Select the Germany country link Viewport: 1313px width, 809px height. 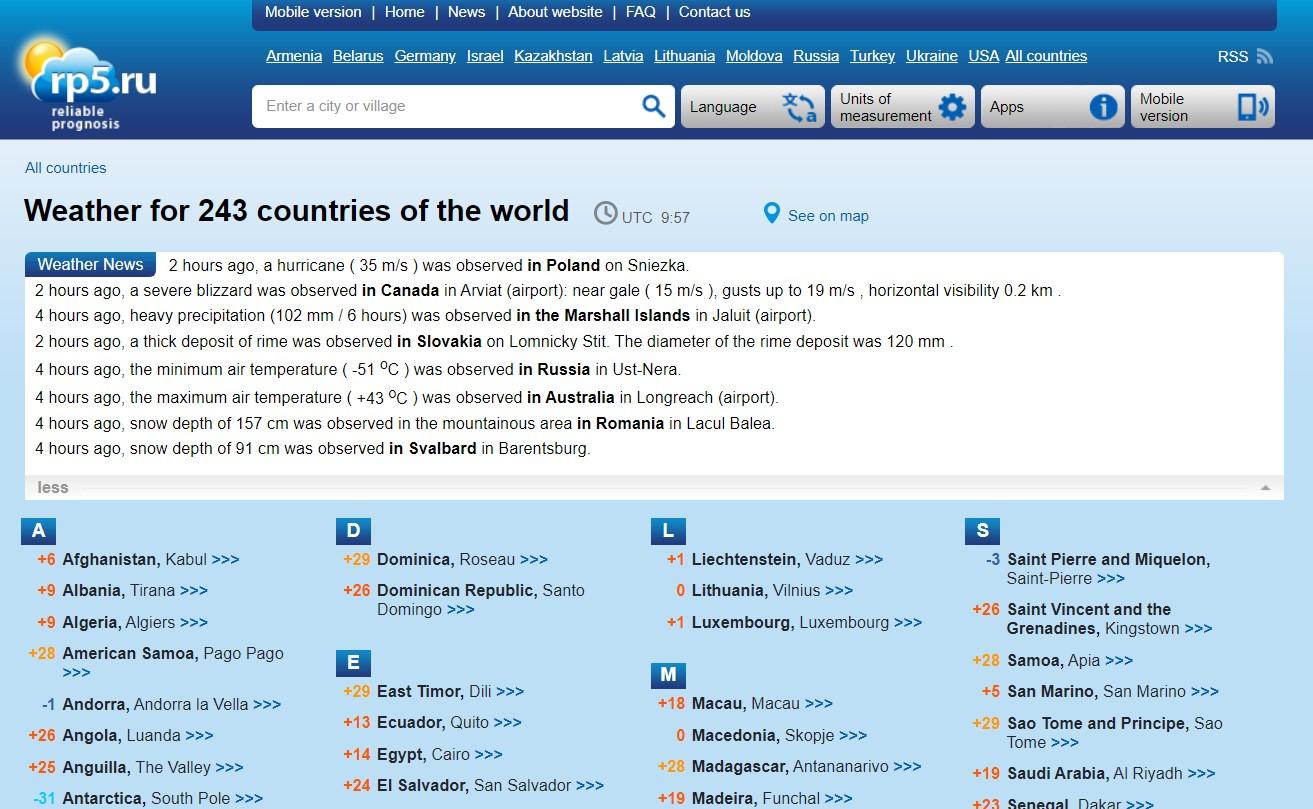pos(425,56)
